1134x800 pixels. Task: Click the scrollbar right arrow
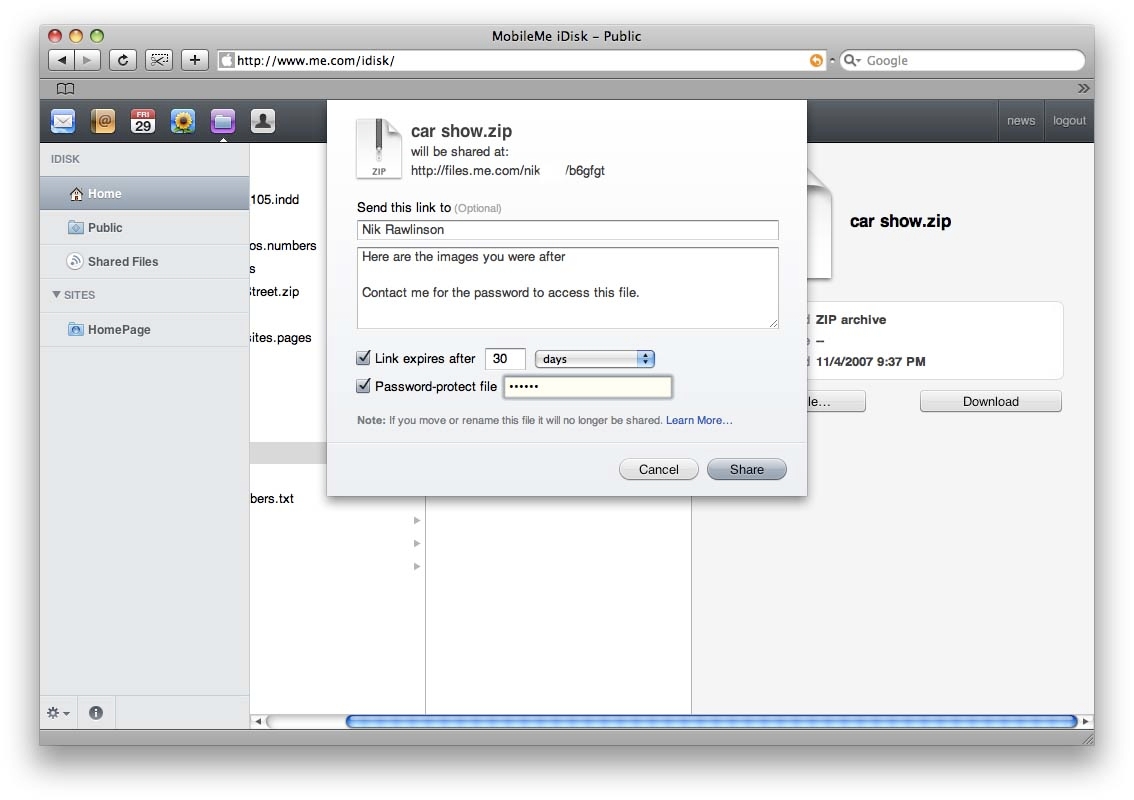(x=1086, y=721)
